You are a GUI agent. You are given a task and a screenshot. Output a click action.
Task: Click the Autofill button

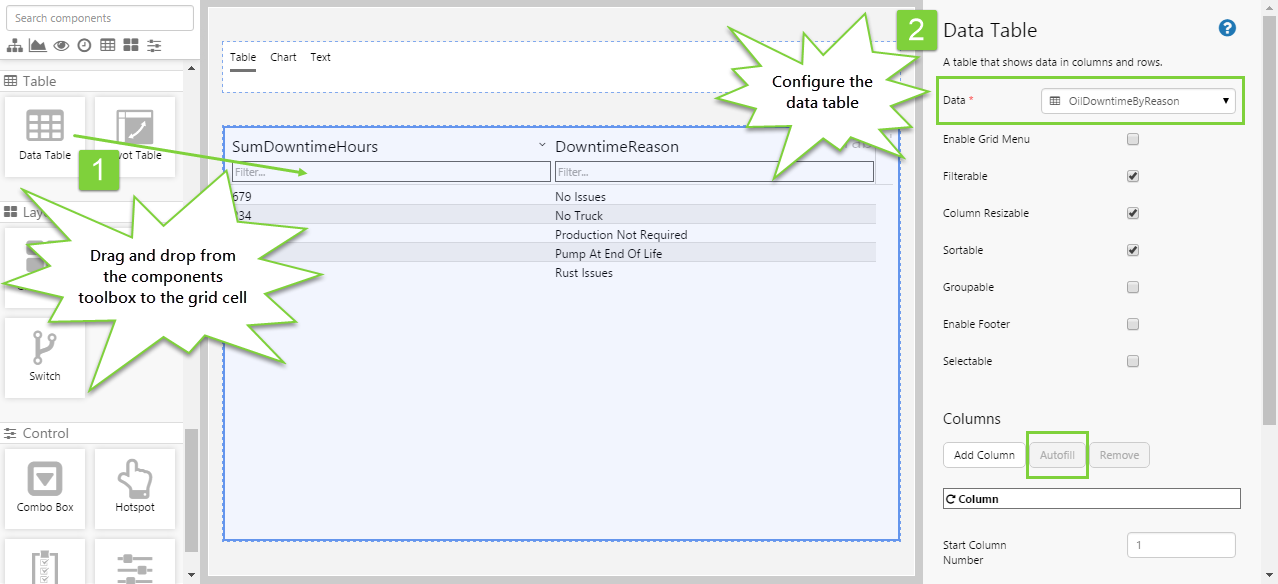pos(1057,455)
